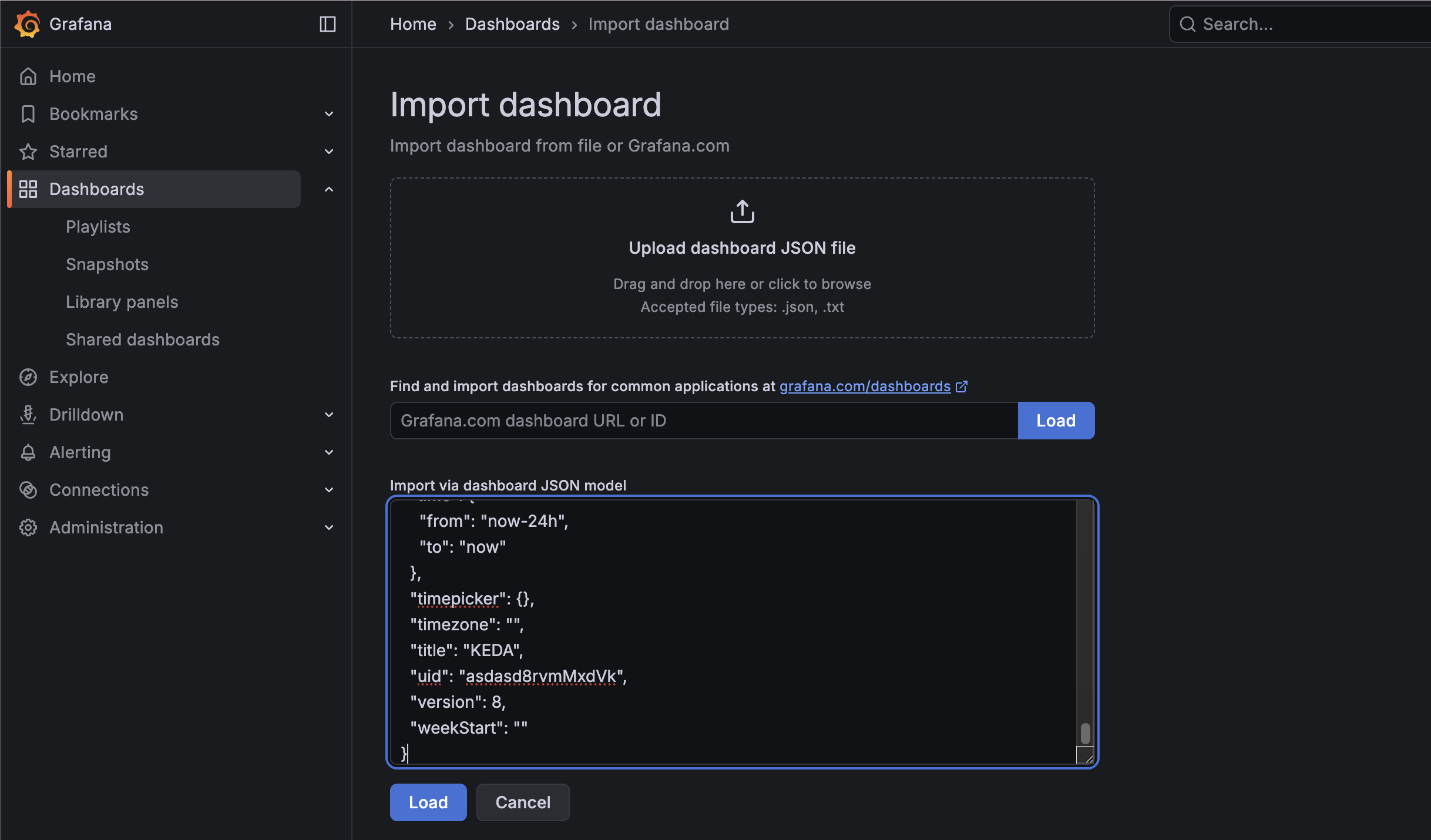This screenshot has width=1431, height=840.
Task: Open Bookmarks in the sidebar menu
Action: click(x=93, y=114)
